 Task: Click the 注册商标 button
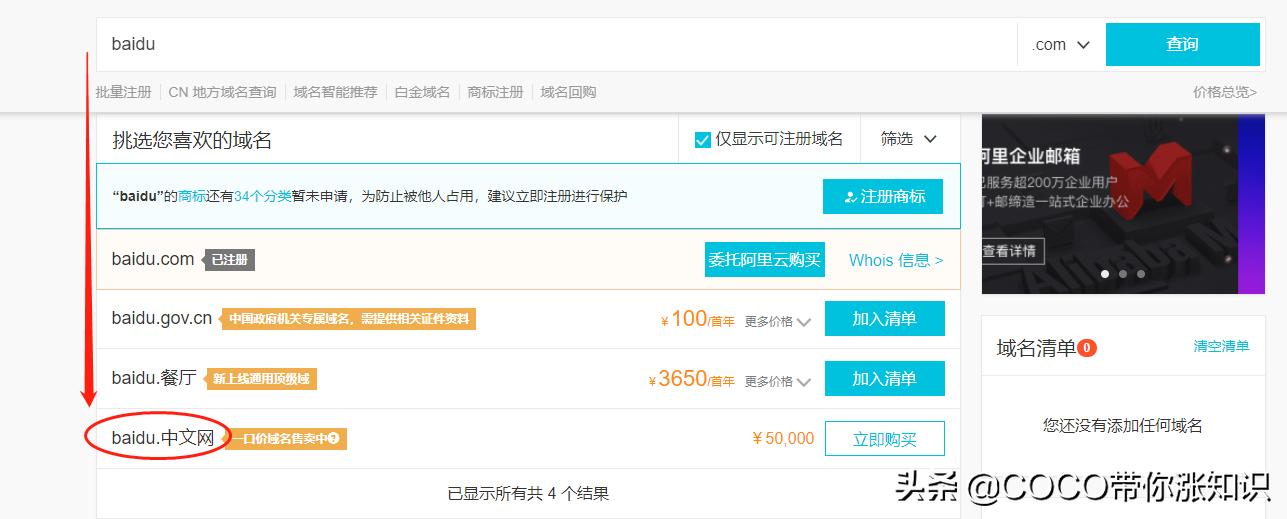coord(883,196)
